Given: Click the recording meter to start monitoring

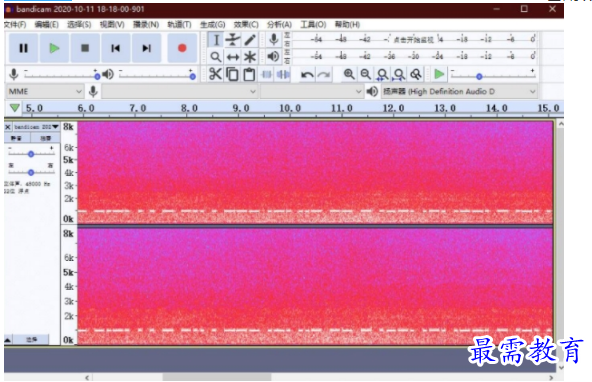Looking at the screenshot, I should click(x=415, y=39).
